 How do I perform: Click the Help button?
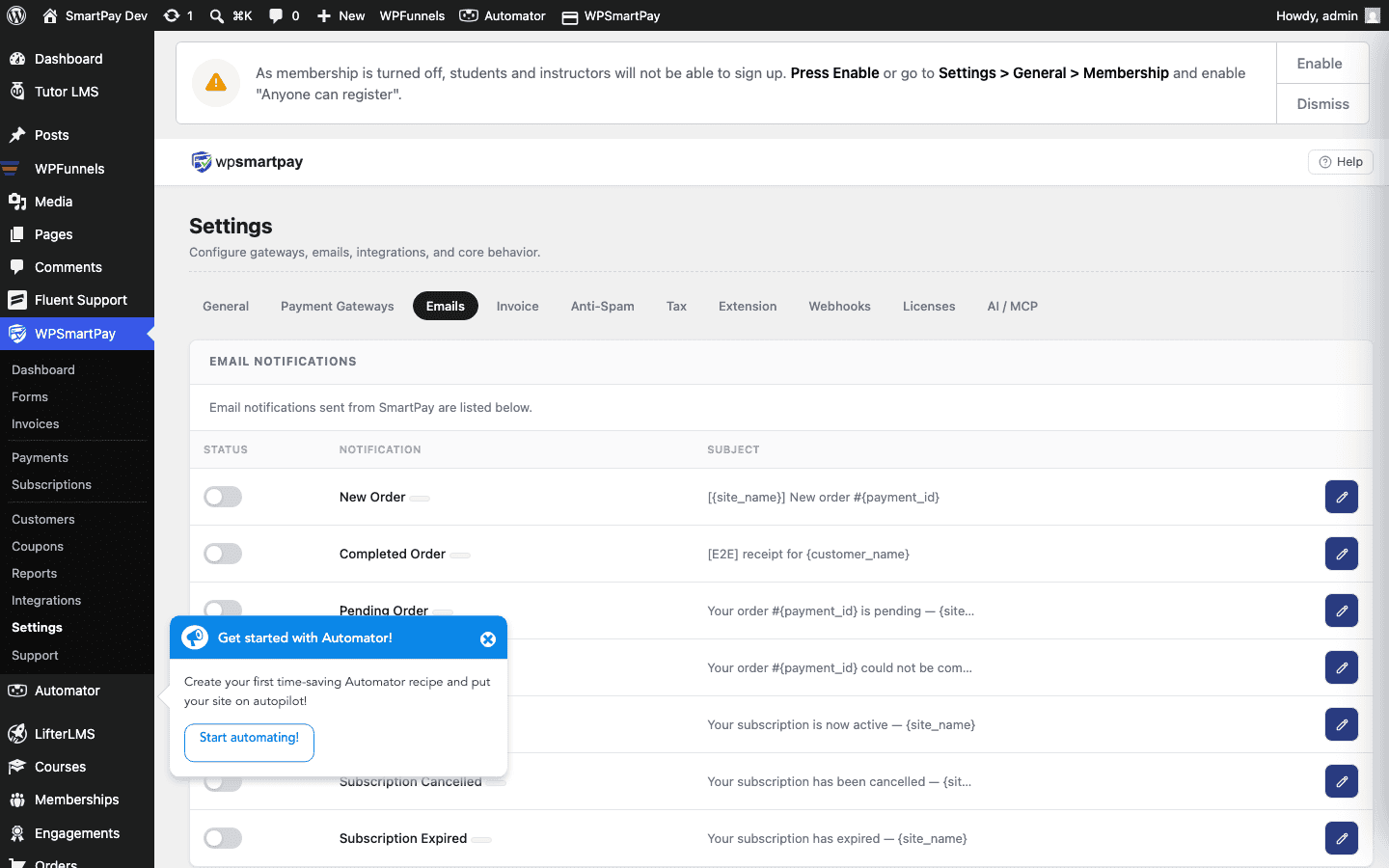click(x=1341, y=162)
